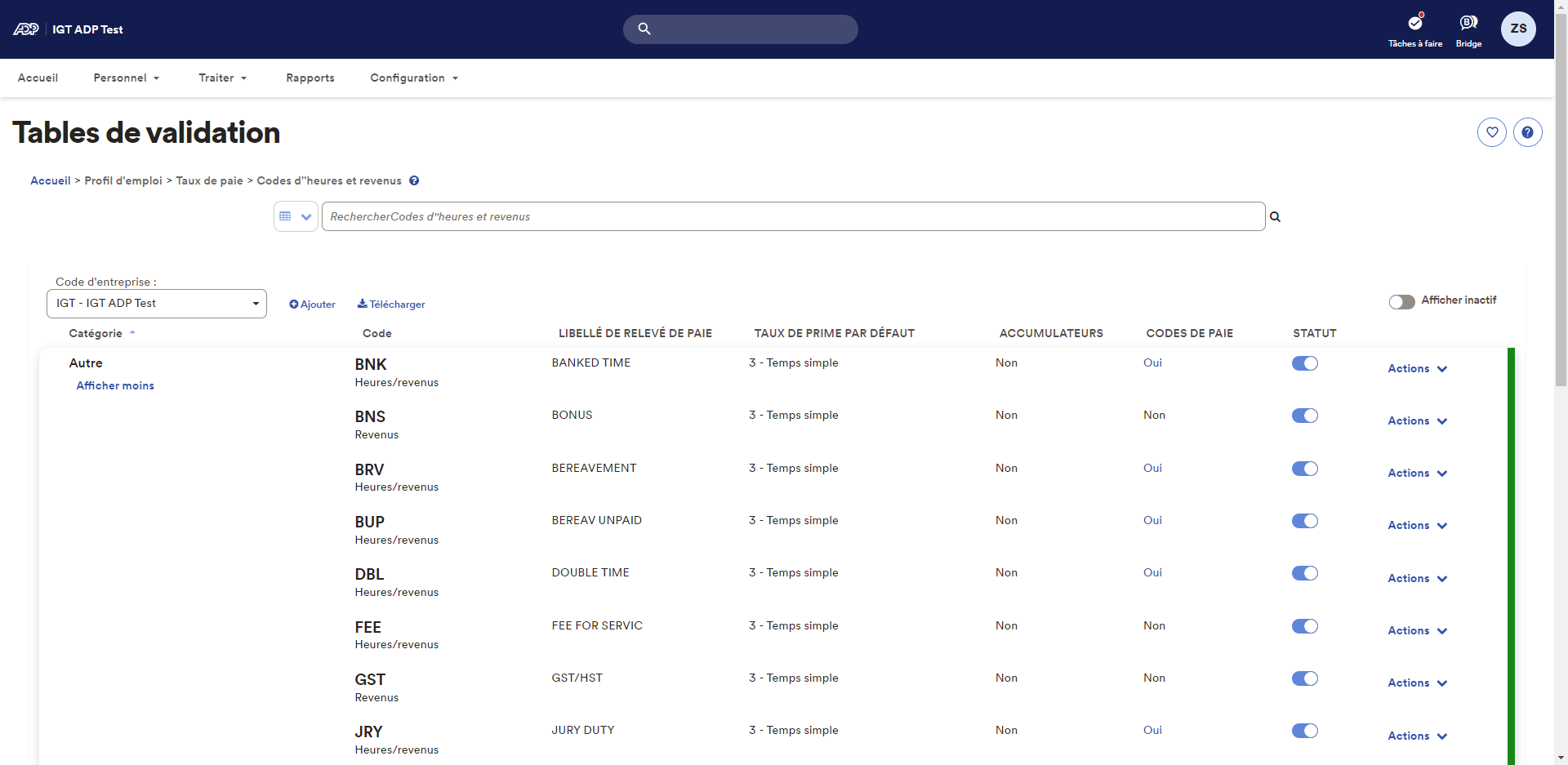This screenshot has height=765, width=1568.
Task: Turn off the GST status toggle
Action: coord(1304,679)
